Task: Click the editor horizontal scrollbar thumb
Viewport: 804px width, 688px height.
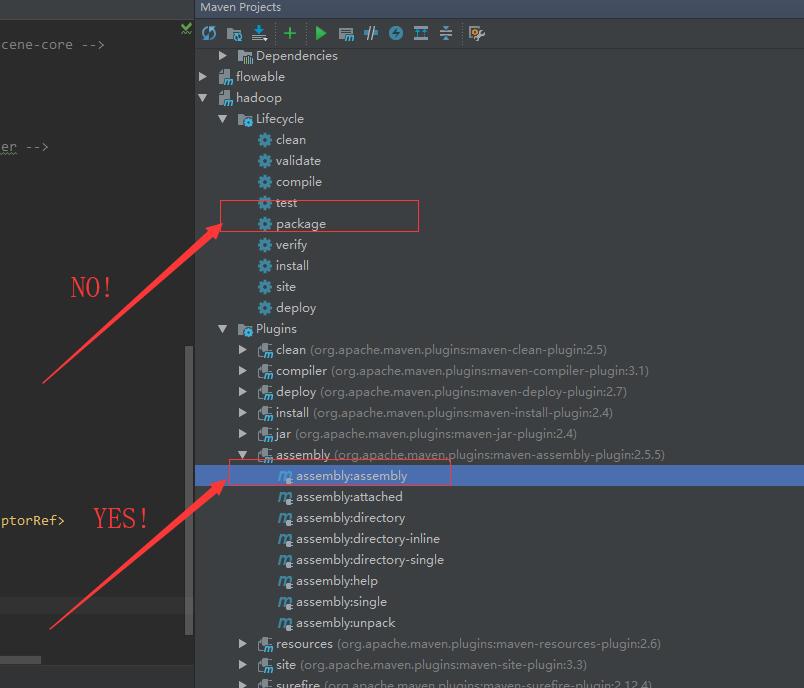Action: 21,660
